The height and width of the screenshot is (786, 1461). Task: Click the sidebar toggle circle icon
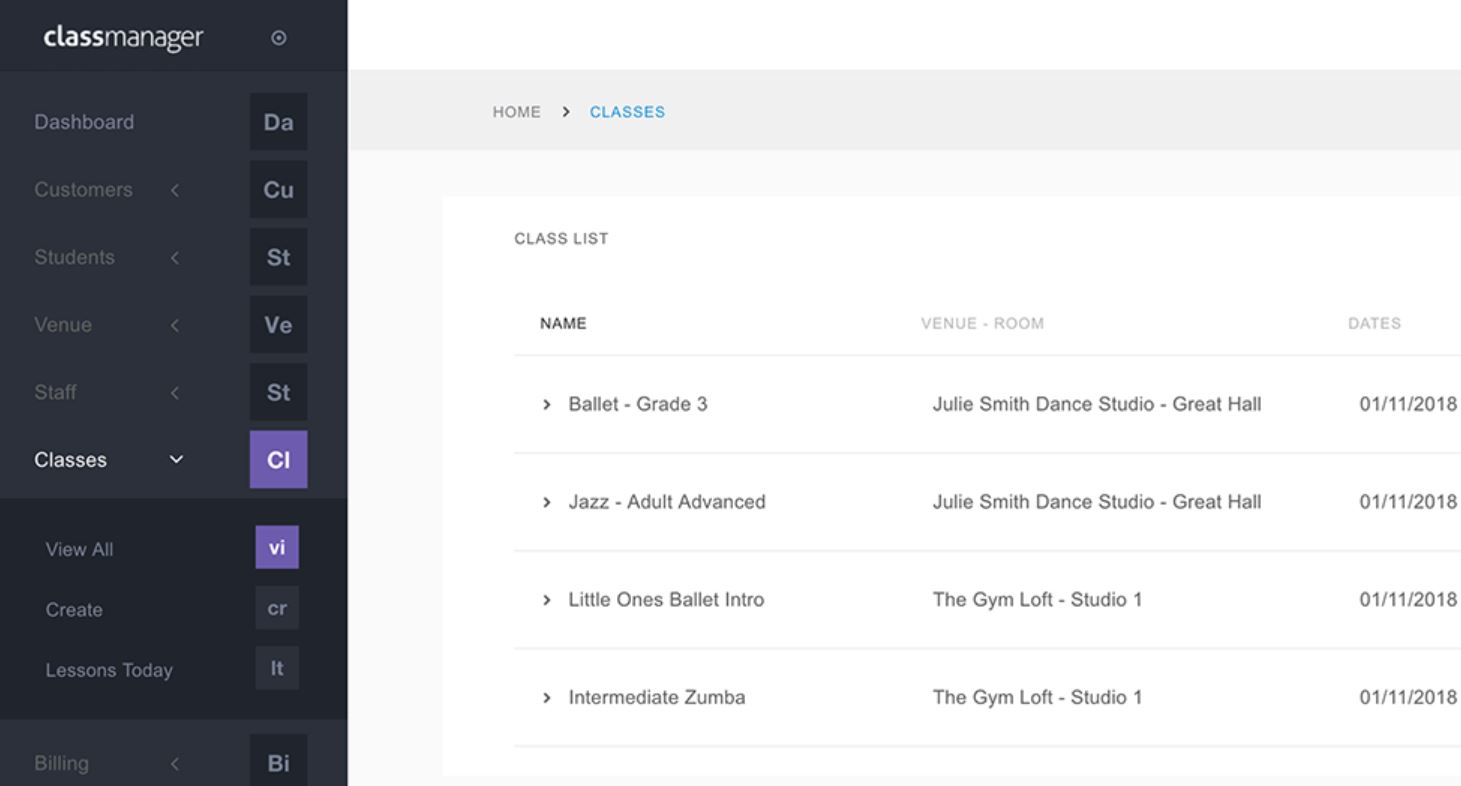point(279,38)
